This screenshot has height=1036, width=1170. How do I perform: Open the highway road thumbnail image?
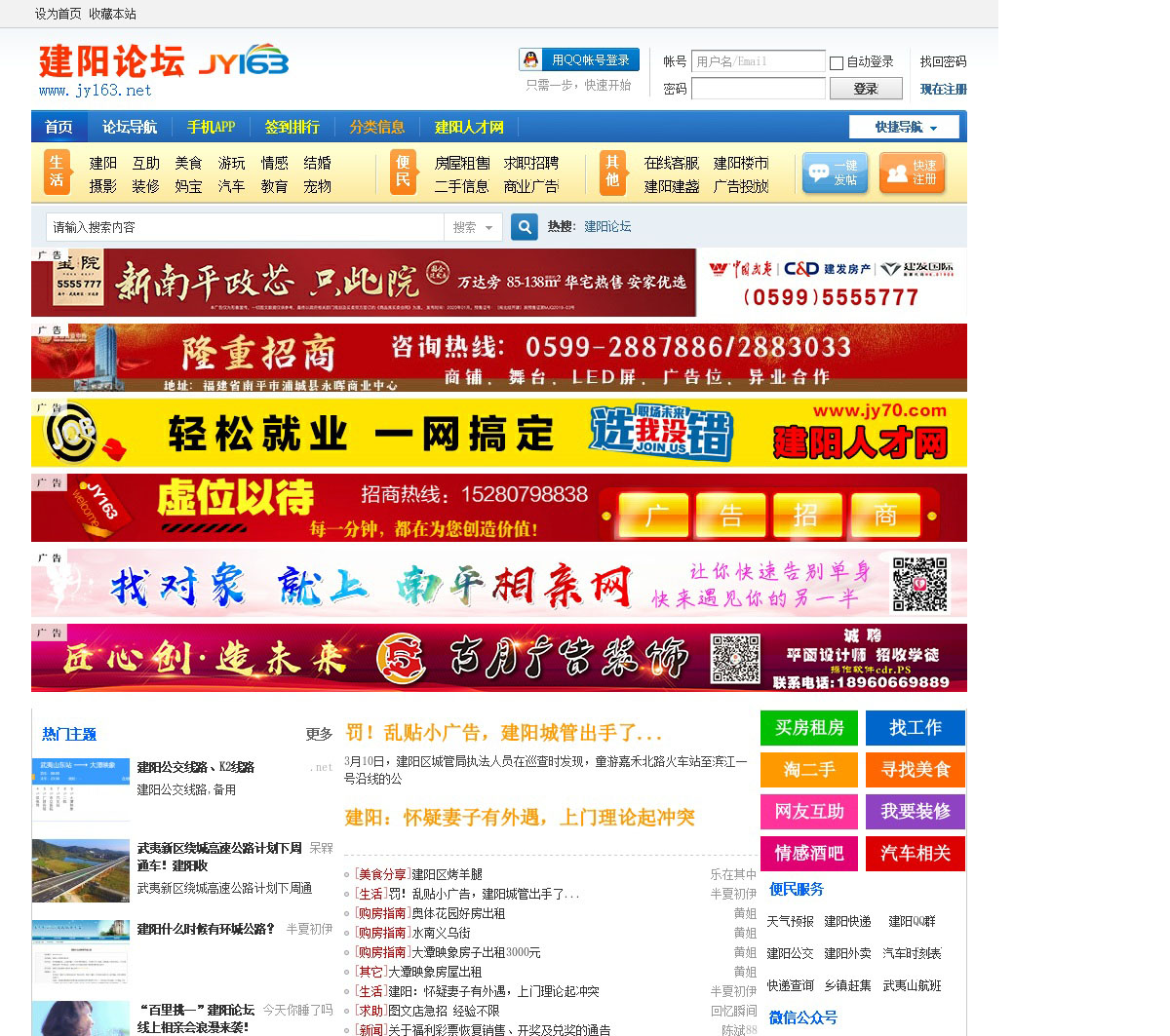[81, 870]
